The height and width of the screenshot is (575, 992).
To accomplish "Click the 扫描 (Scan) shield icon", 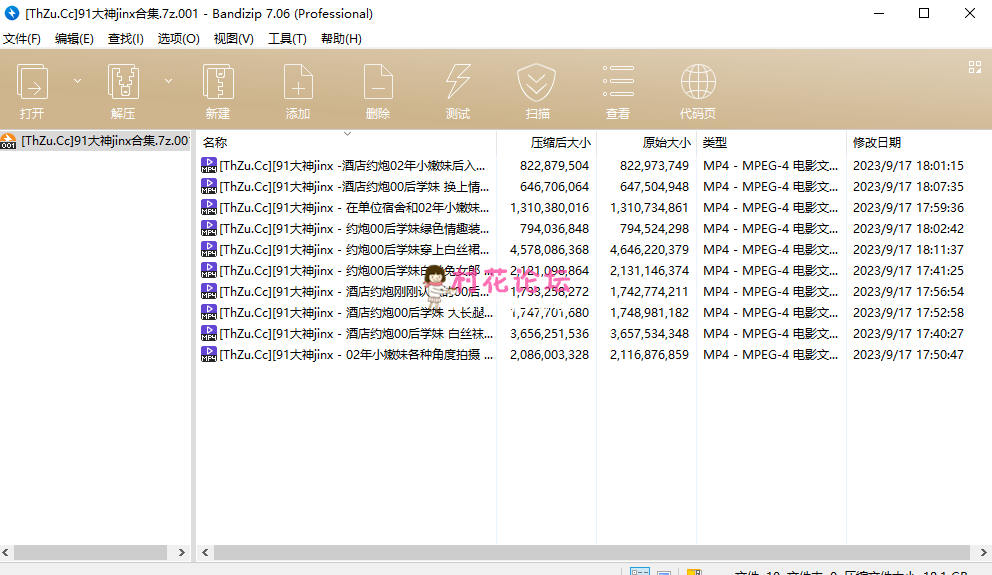I will (x=536, y=82).
